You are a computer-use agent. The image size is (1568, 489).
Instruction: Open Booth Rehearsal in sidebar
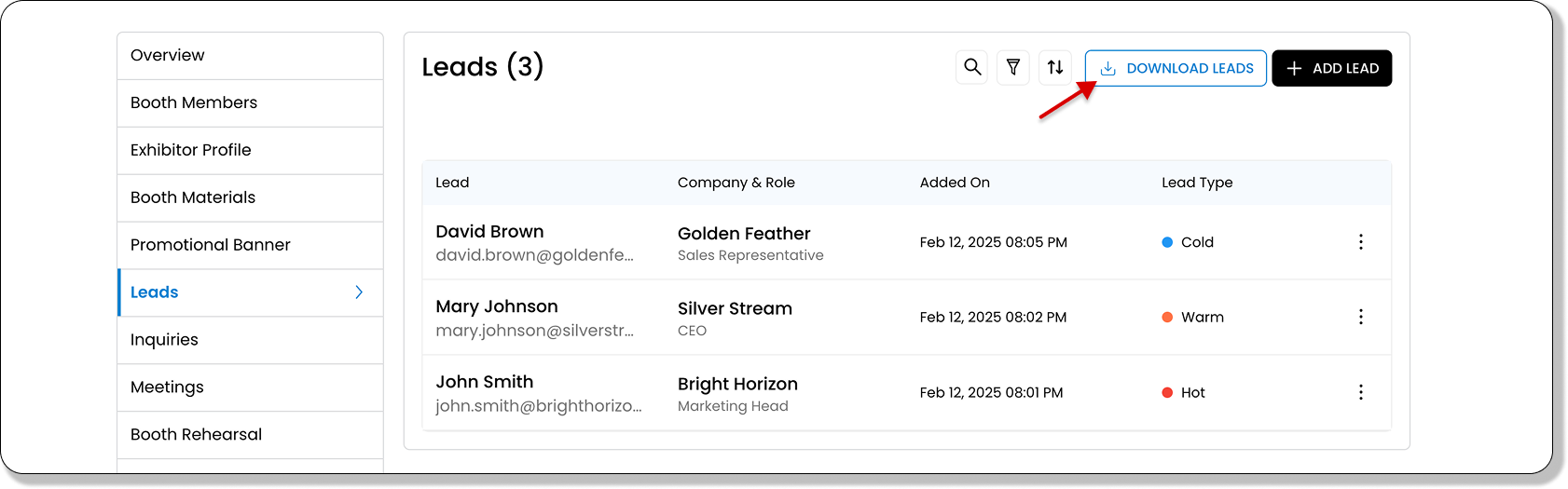click(x=196, y=435)
